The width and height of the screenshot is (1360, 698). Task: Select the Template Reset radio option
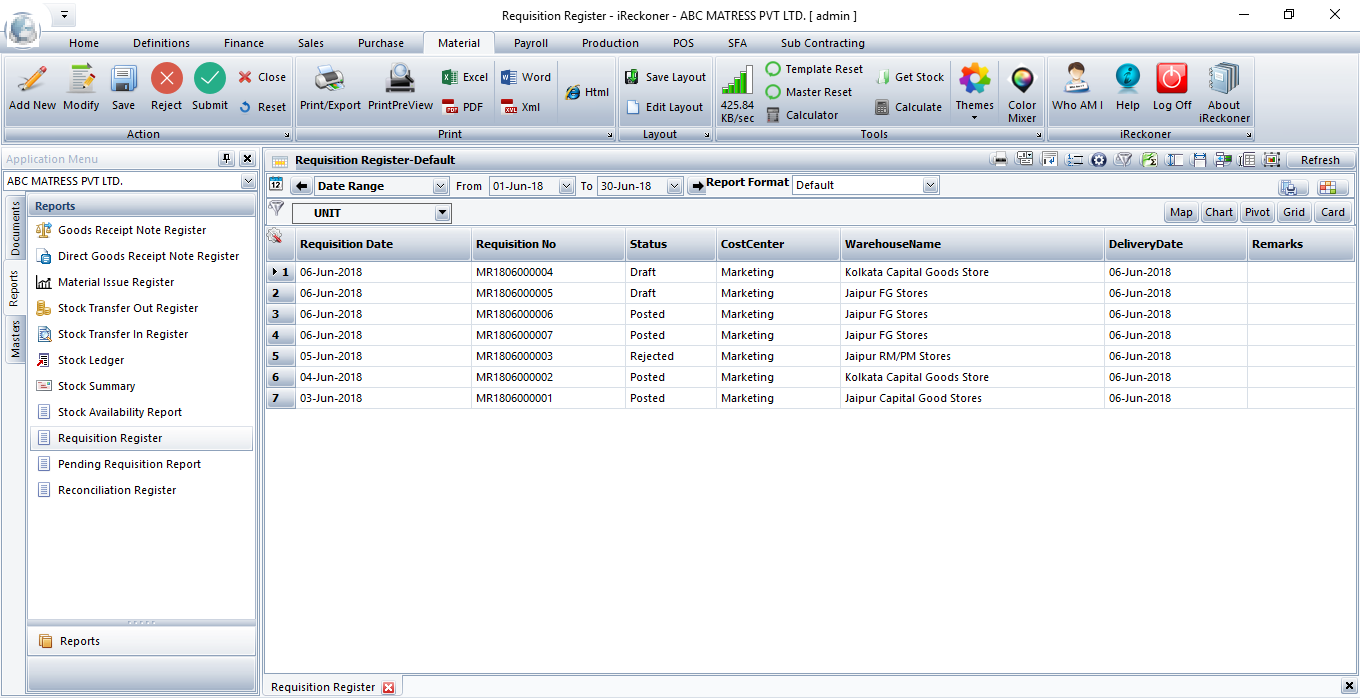(773, 69)
